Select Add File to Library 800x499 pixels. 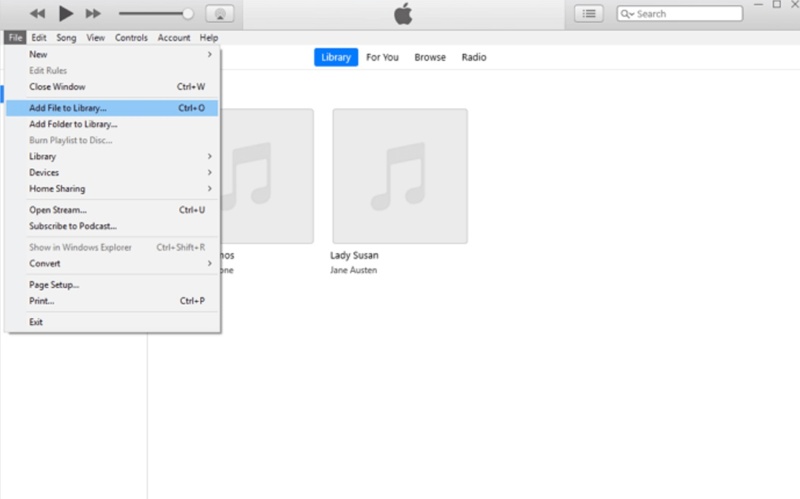coord(112,108)
